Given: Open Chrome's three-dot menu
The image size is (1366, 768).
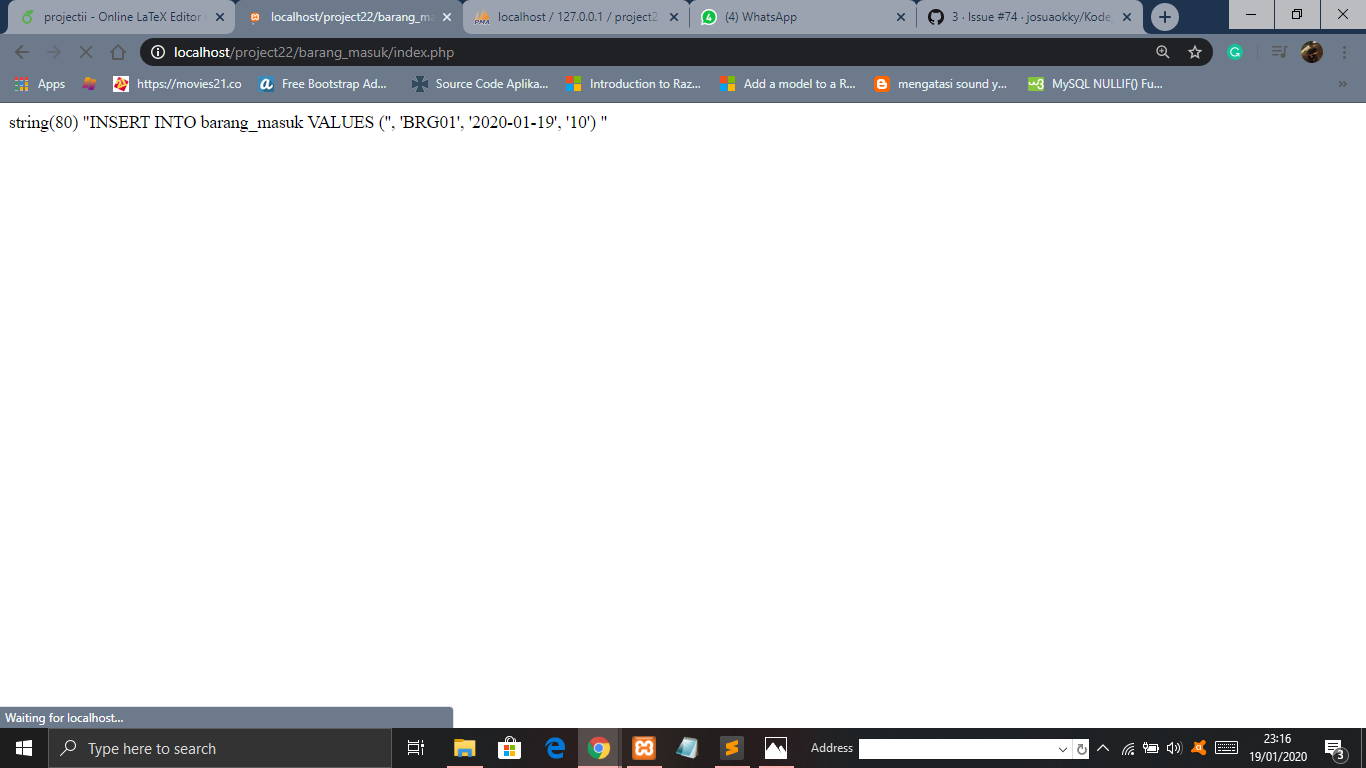Looking at the screenshot, I should tap(1345, 52).
